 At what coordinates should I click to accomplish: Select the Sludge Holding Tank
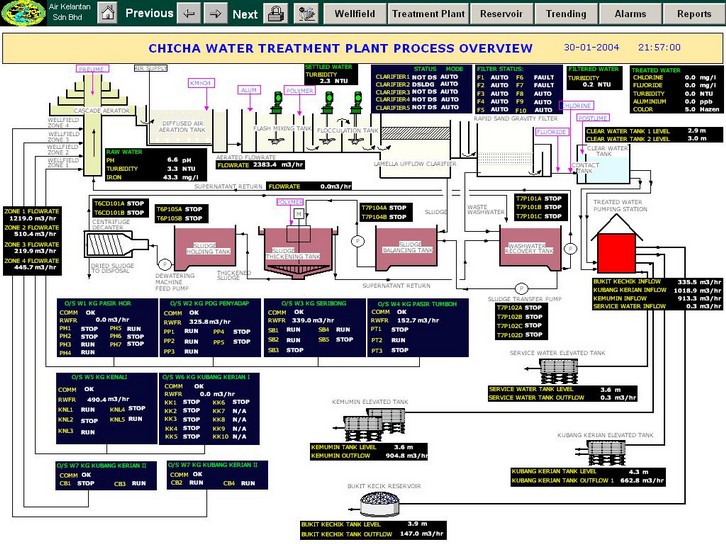click(x=204, y=249)
